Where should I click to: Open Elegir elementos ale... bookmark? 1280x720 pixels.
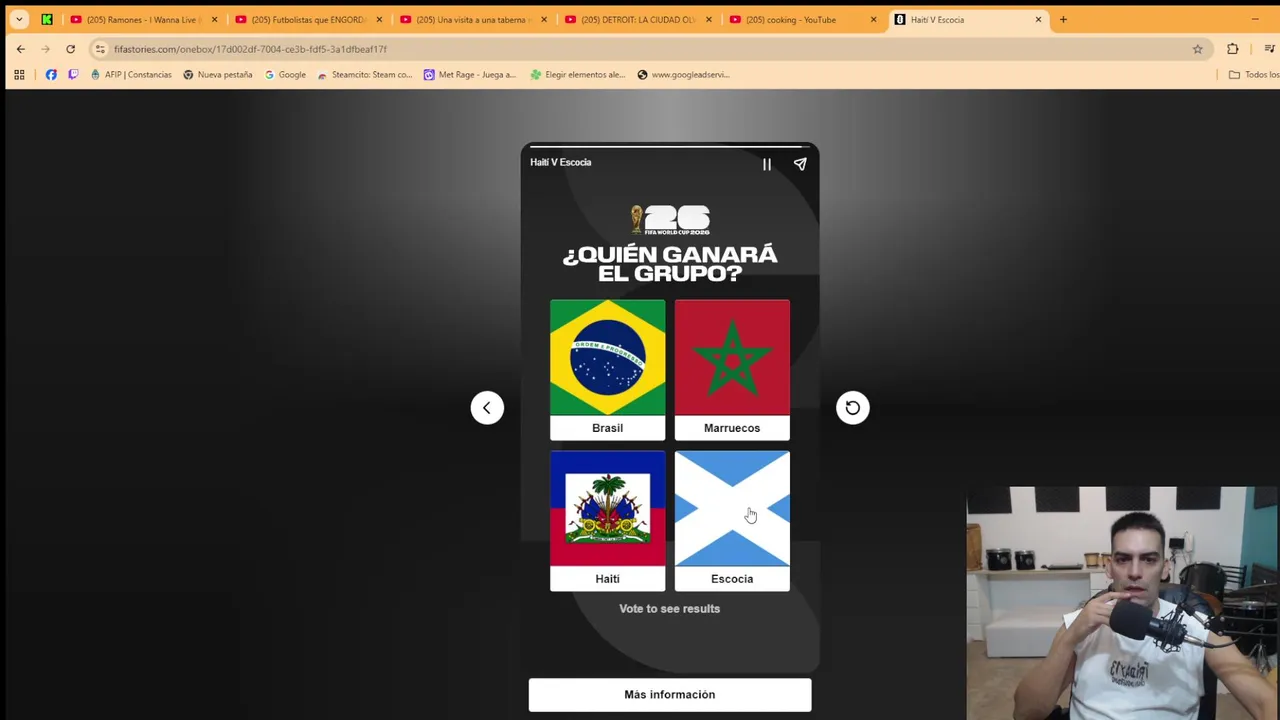[578, 75]
